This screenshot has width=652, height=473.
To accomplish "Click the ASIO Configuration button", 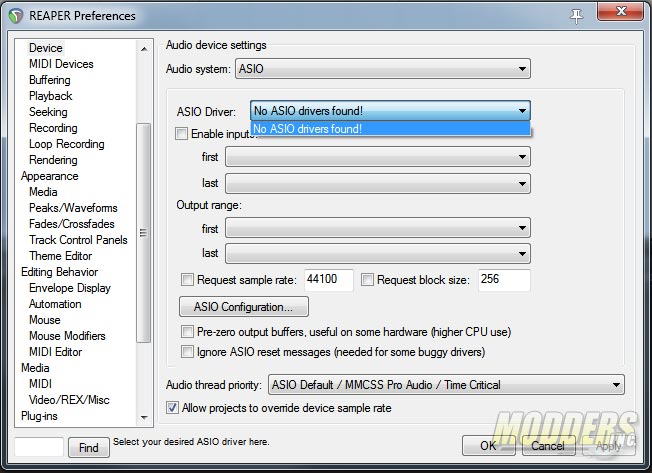I will pos(244,307).
